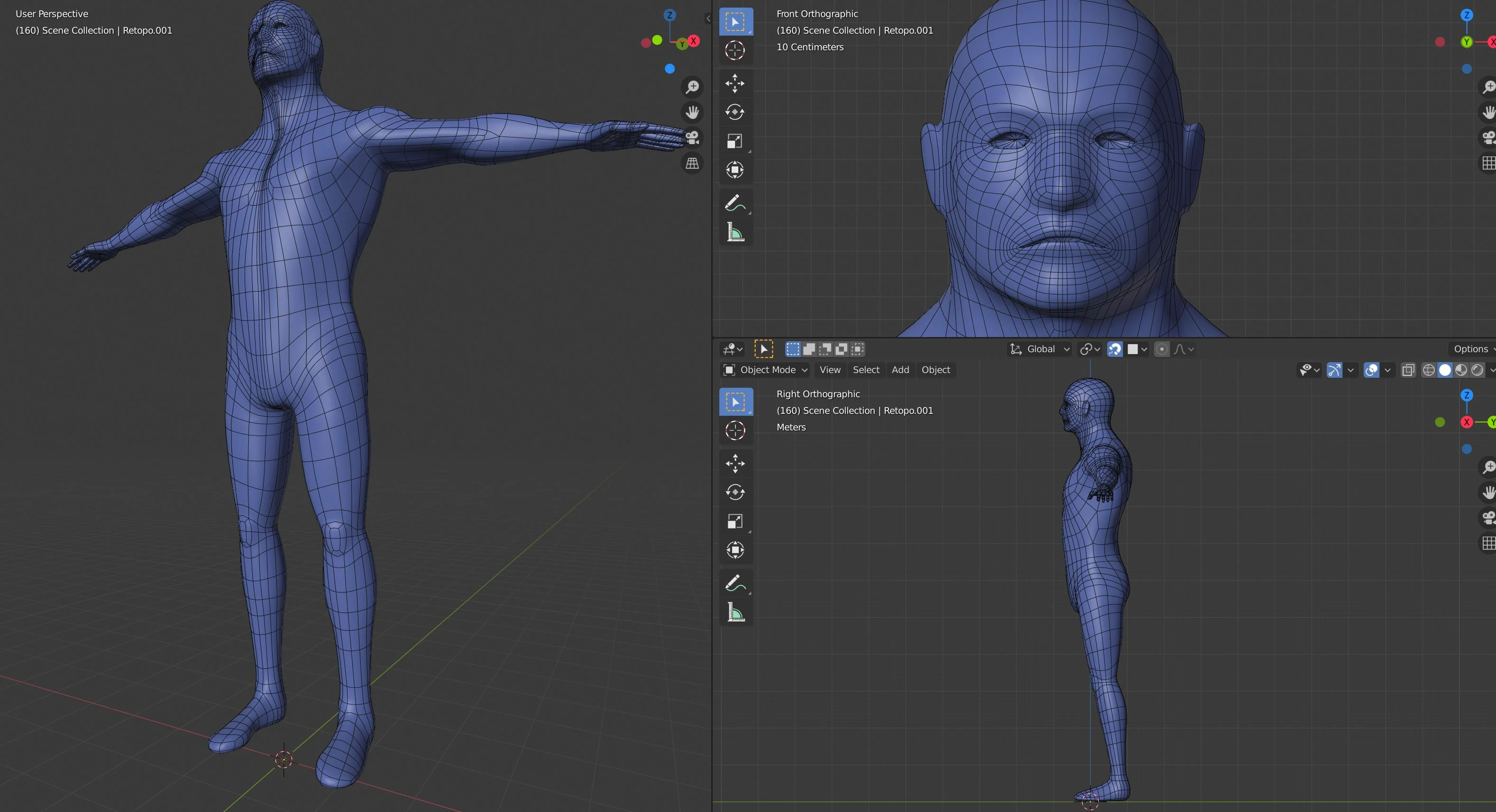Open the Object Mode dropdown
This screenshot has height=812, width=1496.
(765, 370)
